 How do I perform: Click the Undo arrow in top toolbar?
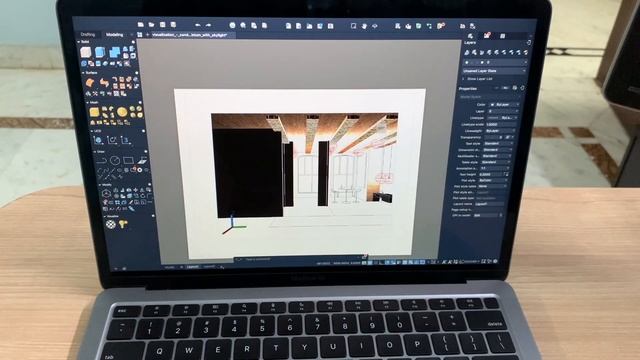(198, 25)
